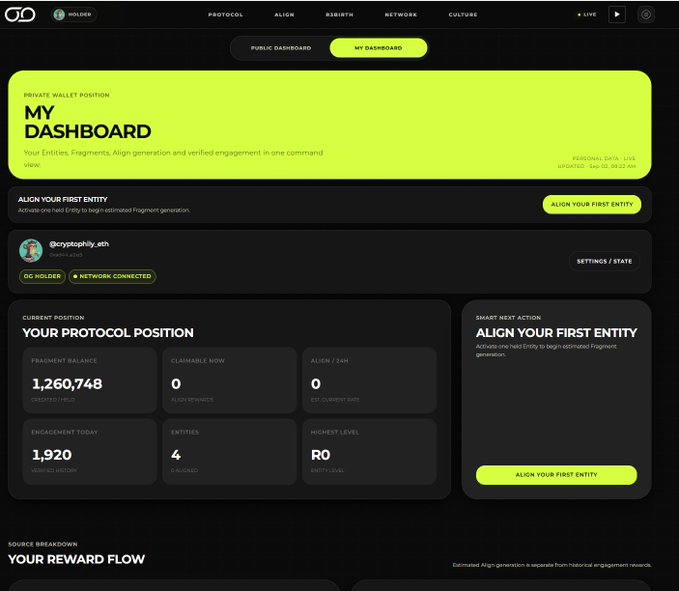
Task: Click the YOUR PROTOCOL POSITION heading
Action: tap(108, 333)
